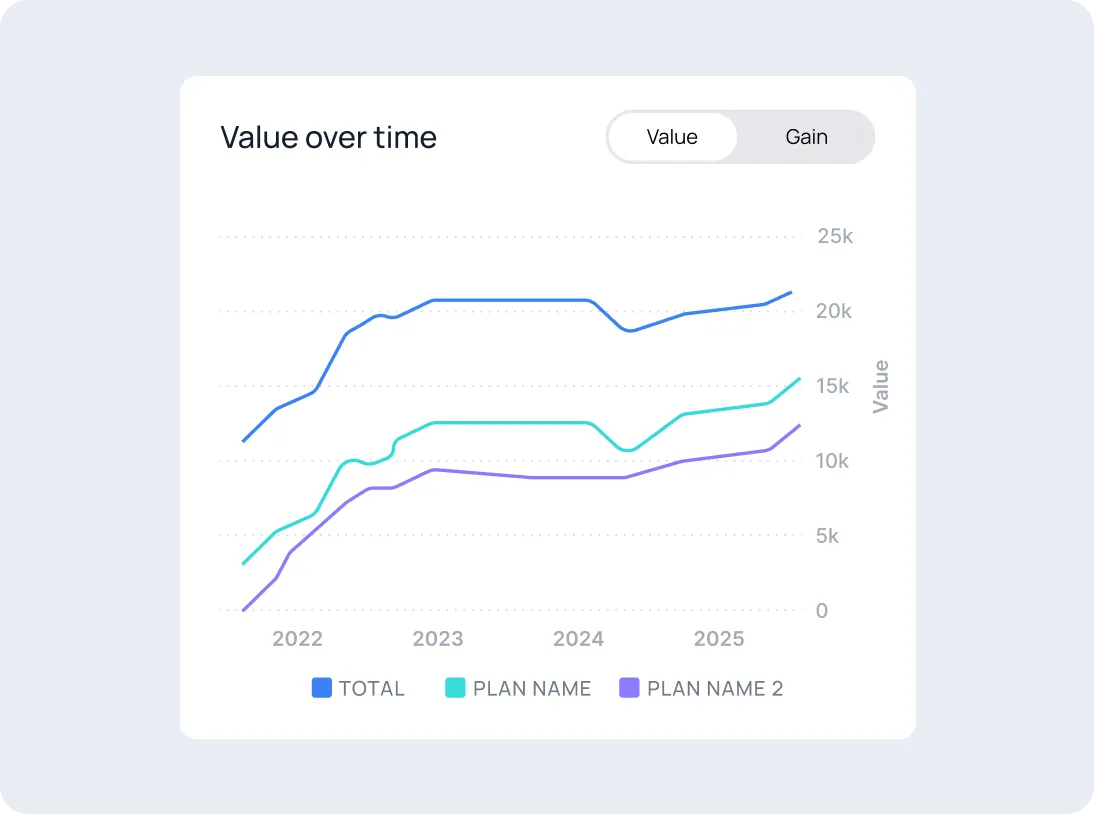Click the teal PLAN NAME line peak

tap(798, 380)
